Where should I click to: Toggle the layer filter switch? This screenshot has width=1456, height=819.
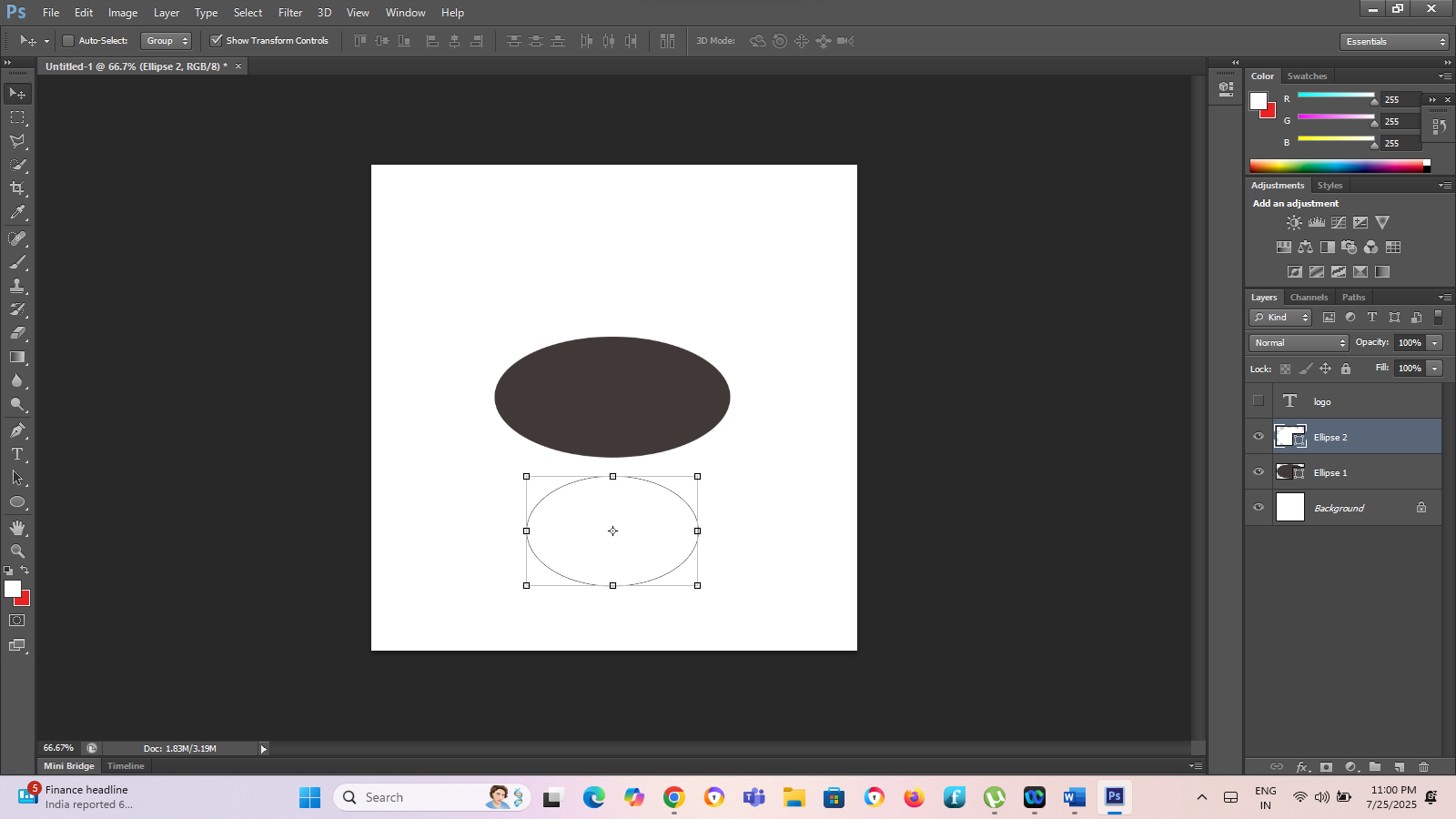[x=1438, y=318]
